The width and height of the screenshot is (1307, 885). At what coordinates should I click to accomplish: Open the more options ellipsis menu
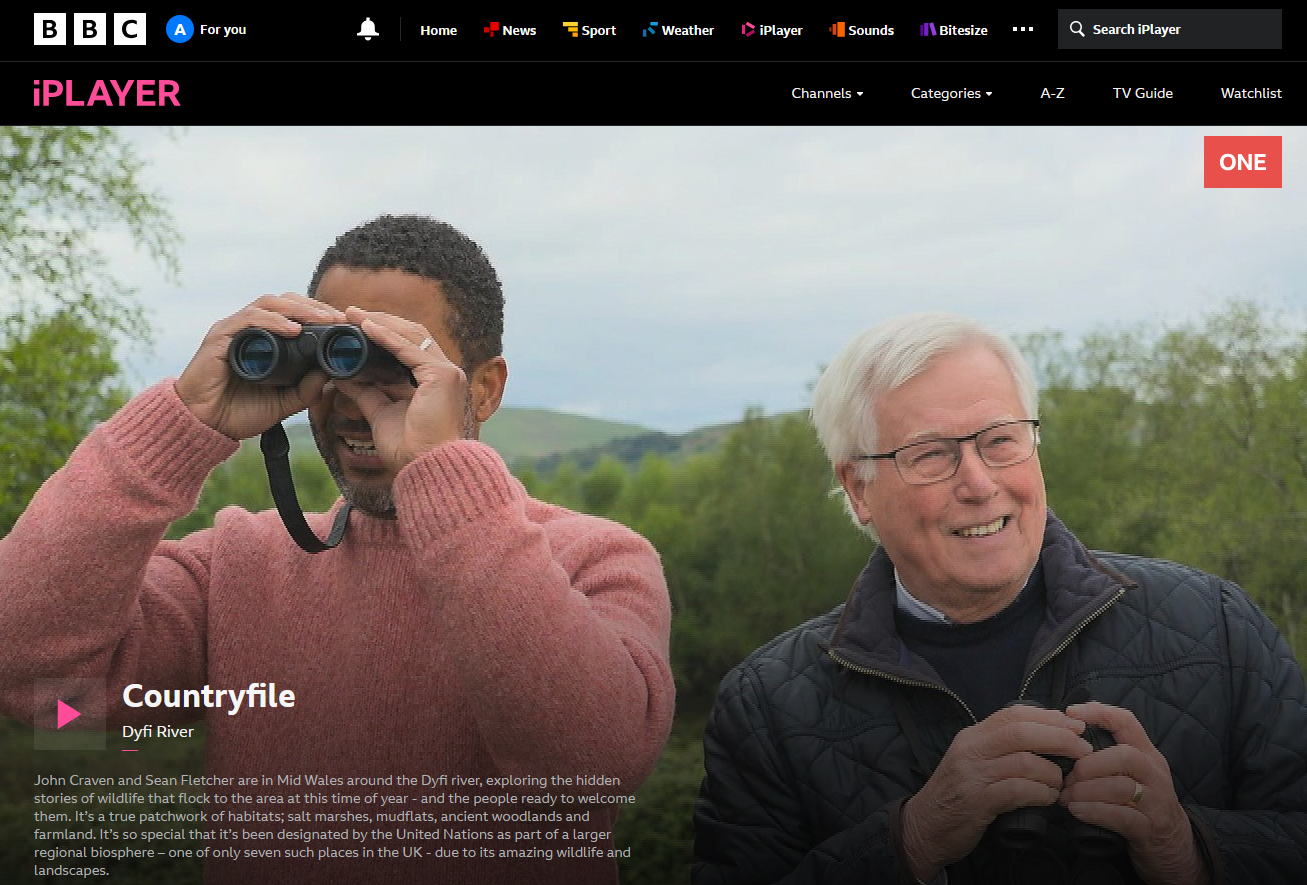coord(1023,30)
